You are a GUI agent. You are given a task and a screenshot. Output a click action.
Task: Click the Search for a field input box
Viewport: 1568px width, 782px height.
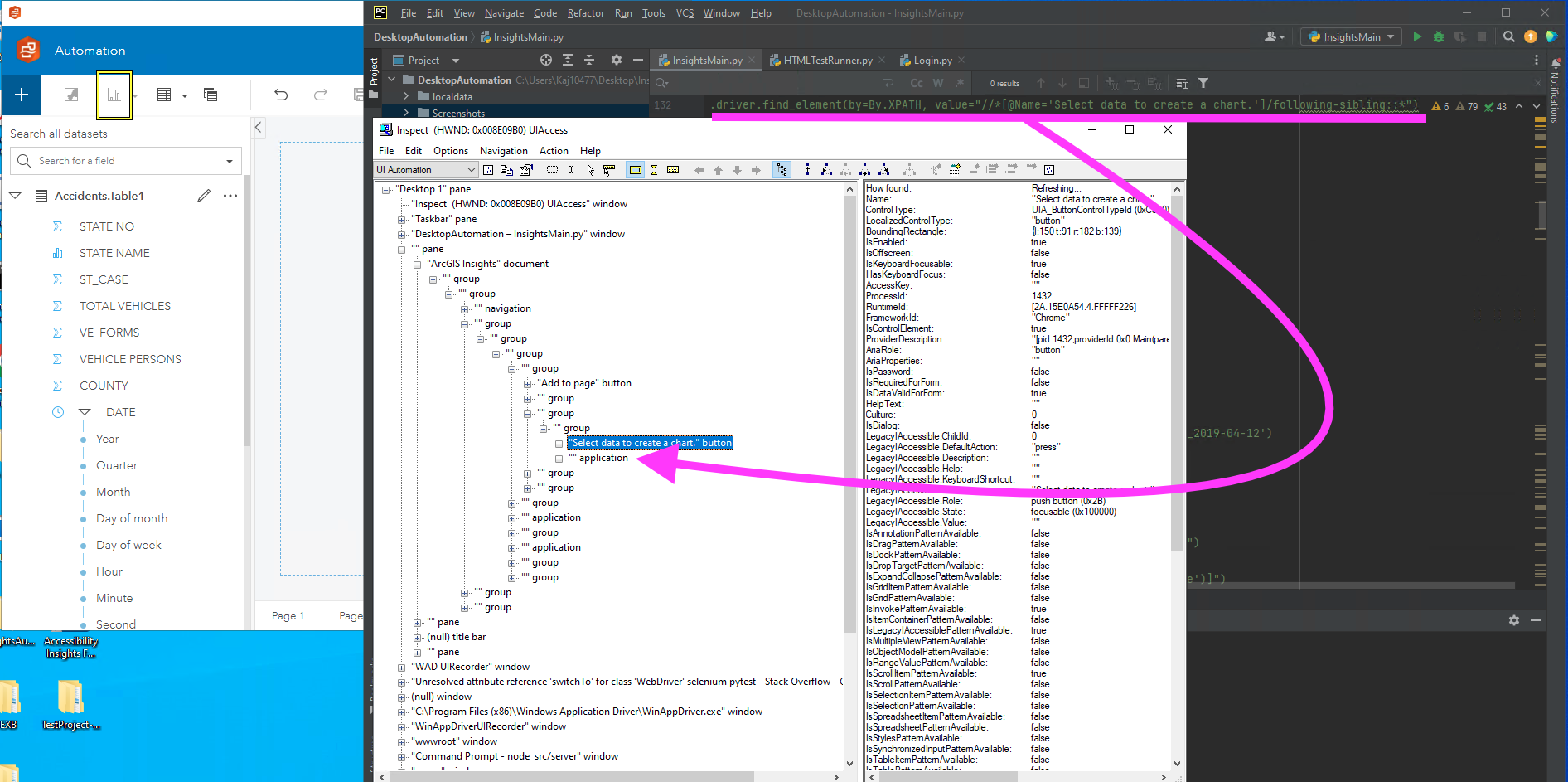click(124, 160)
